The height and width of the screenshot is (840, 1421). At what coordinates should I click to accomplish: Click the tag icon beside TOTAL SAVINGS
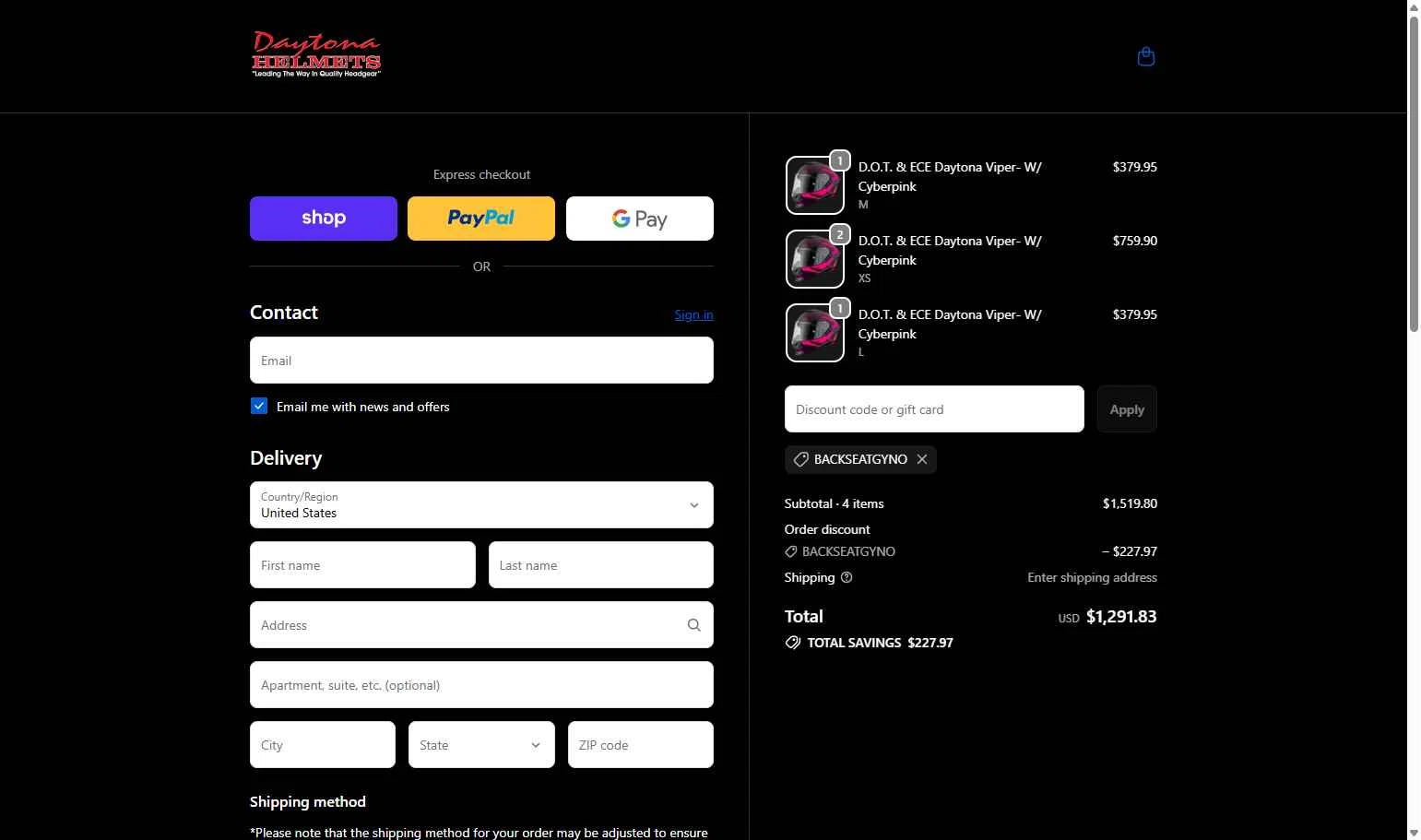793,643
